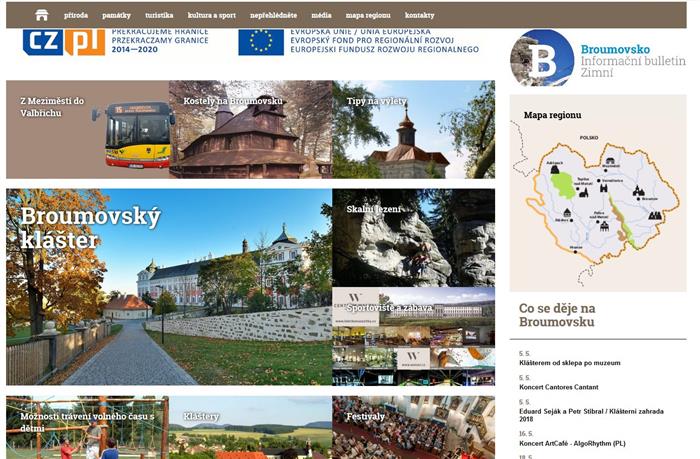700x459 pixels.
Task: Open the turistika menu item
Action: (159, 15)
